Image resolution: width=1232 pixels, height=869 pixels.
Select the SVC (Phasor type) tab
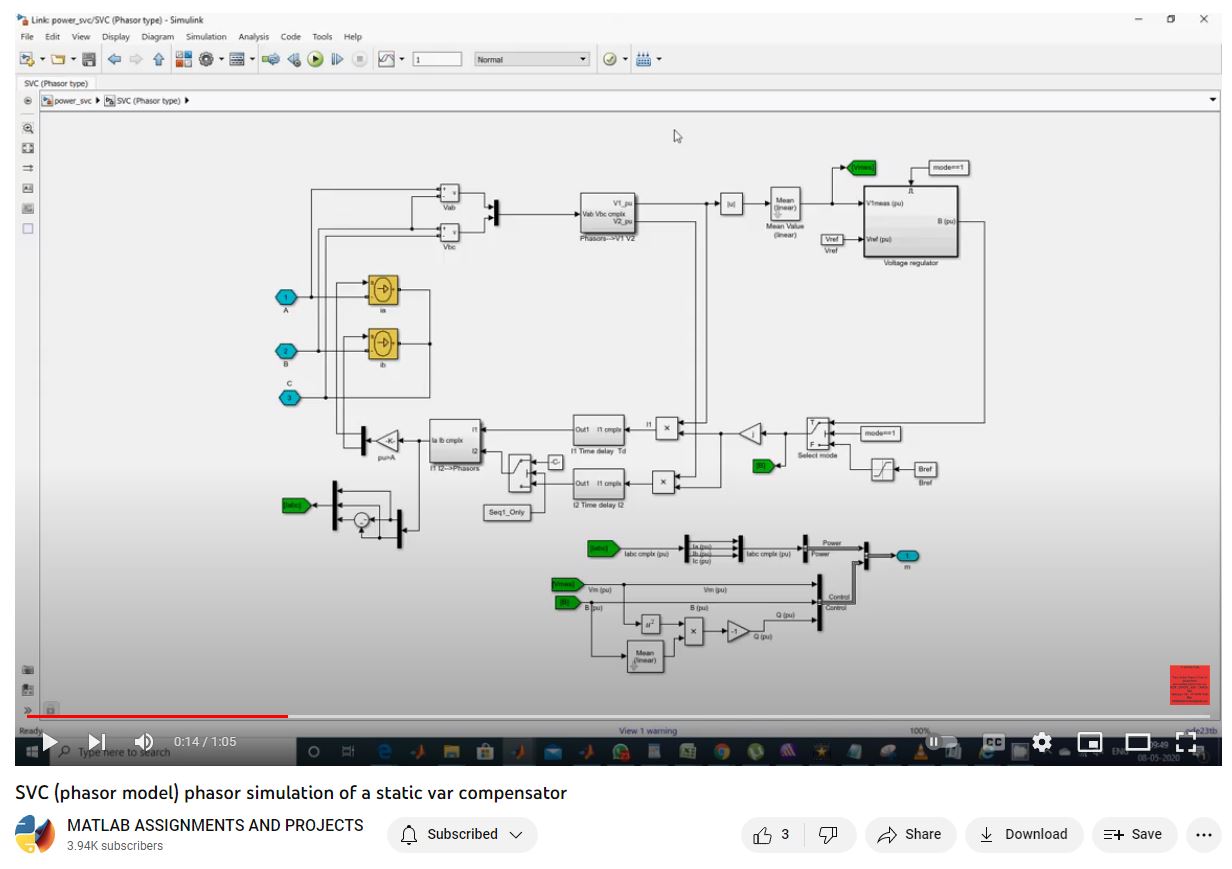click(56, 83)
